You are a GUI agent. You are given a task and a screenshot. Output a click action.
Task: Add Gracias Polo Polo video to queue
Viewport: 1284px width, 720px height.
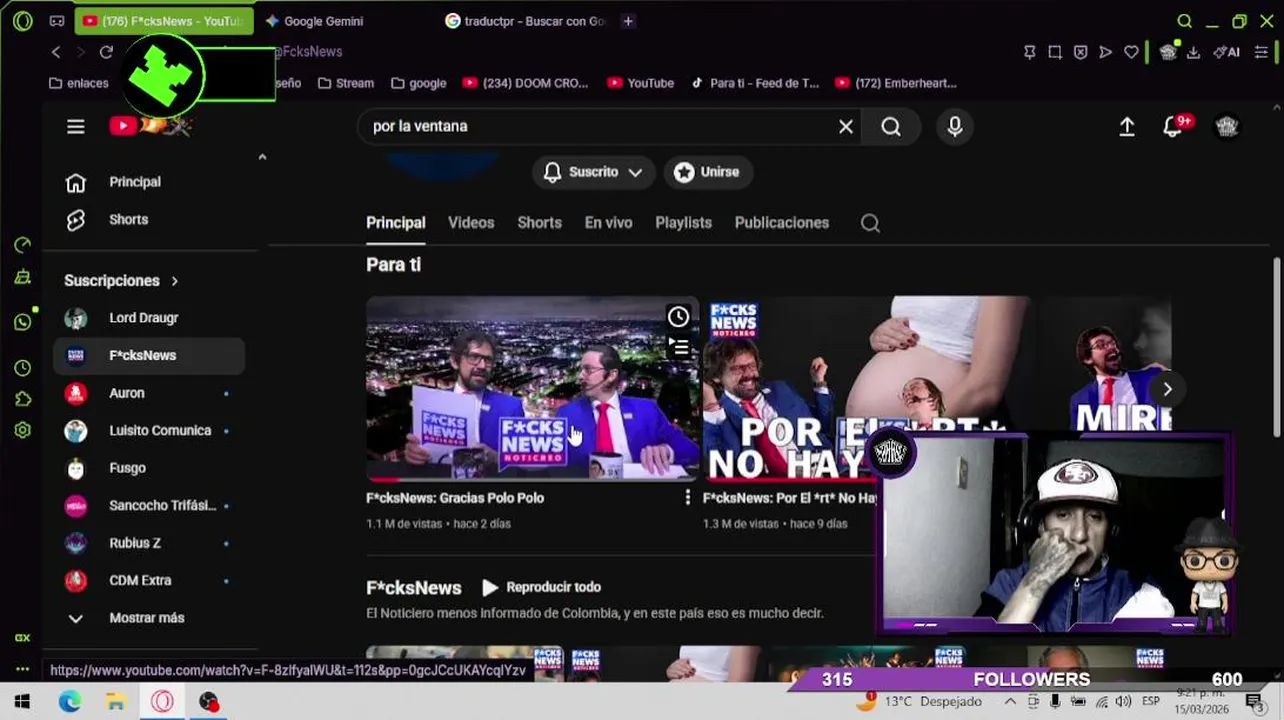(x=678, y=347)
